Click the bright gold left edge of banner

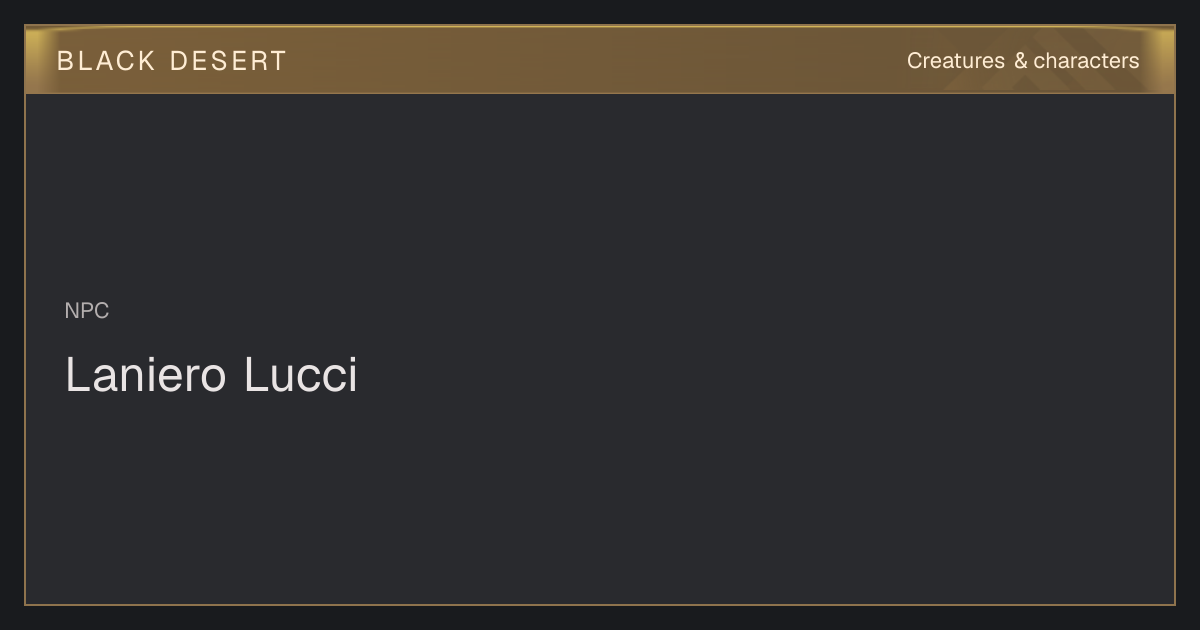35,60
